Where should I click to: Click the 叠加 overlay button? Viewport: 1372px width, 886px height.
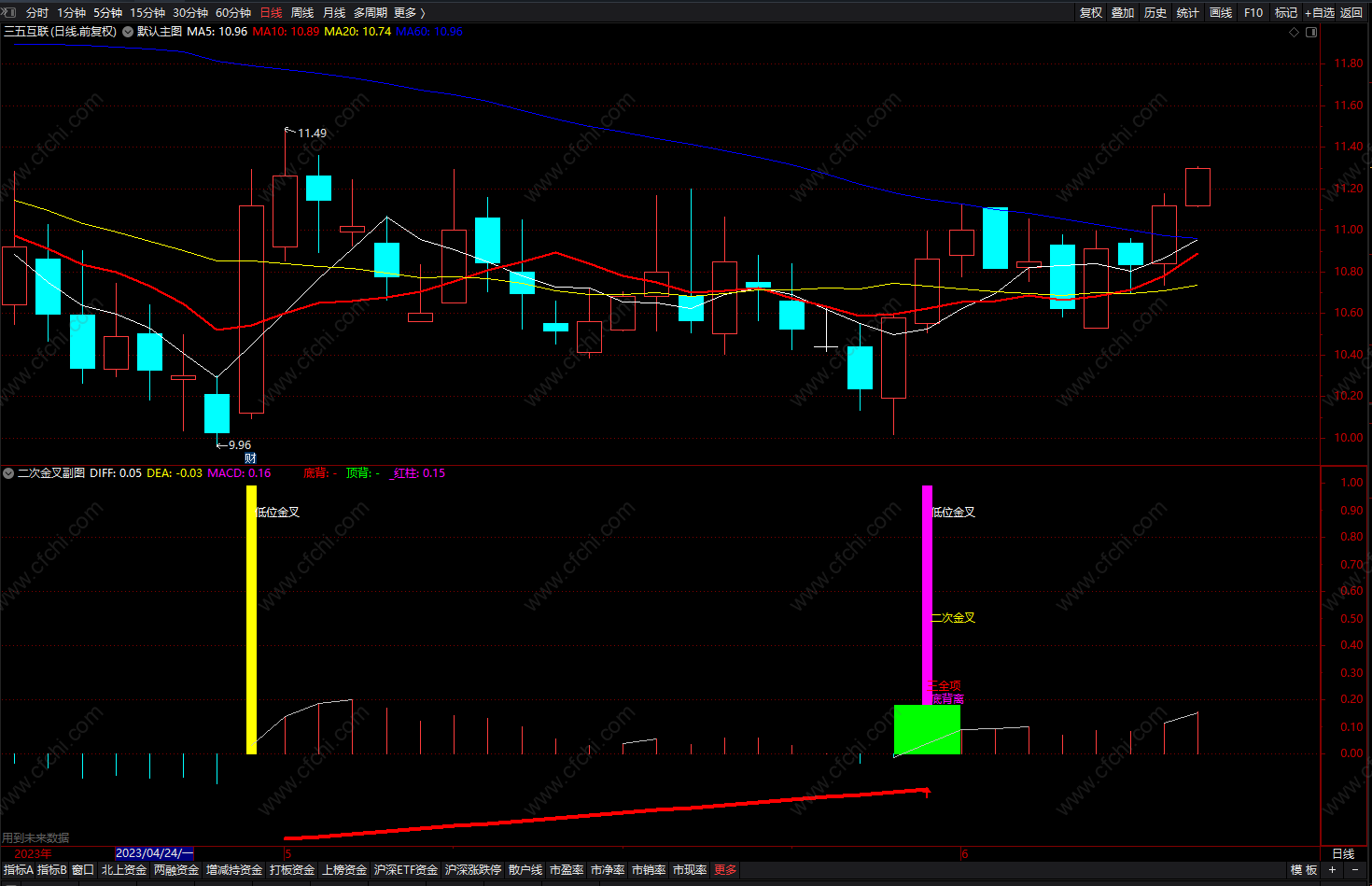[1123, 13]
